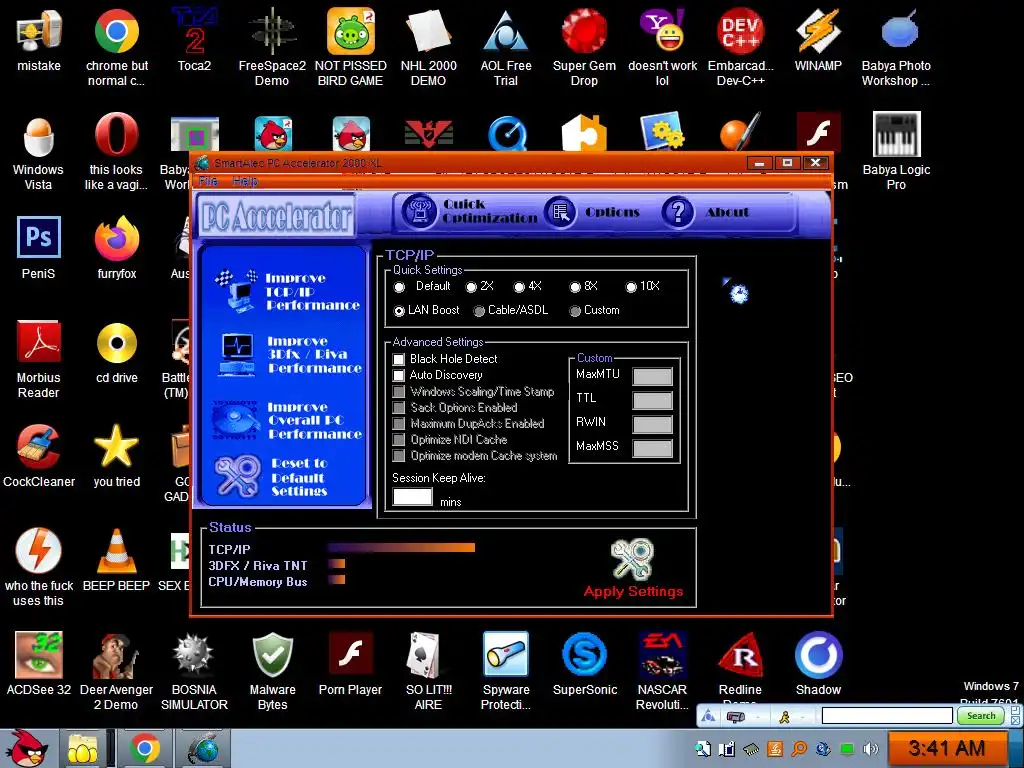Open the File menu
Image resolution: width=1024 pixels, height=768 pixels.
point(208,181)
